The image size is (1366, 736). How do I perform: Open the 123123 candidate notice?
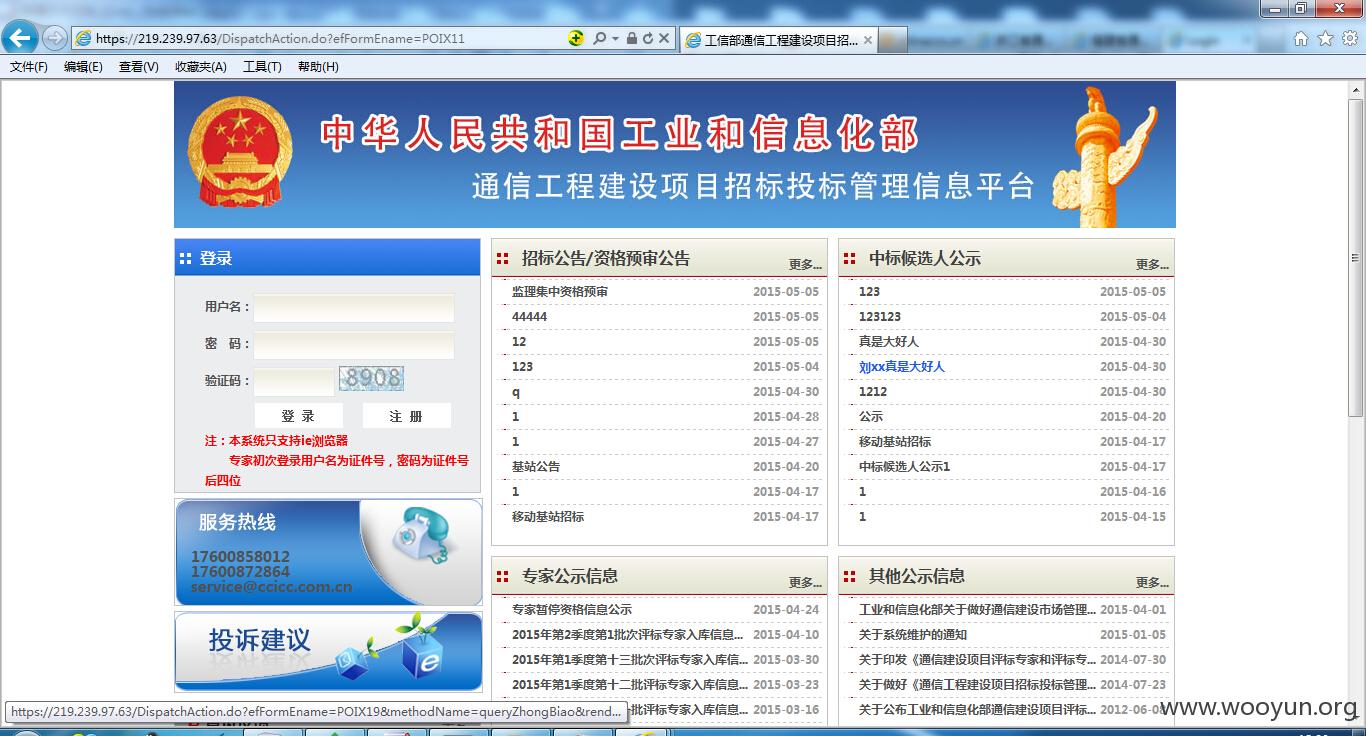(x=880, y=317)
